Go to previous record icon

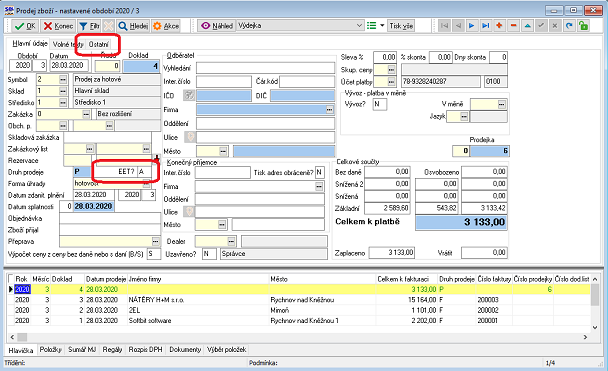tap(458, 26)
